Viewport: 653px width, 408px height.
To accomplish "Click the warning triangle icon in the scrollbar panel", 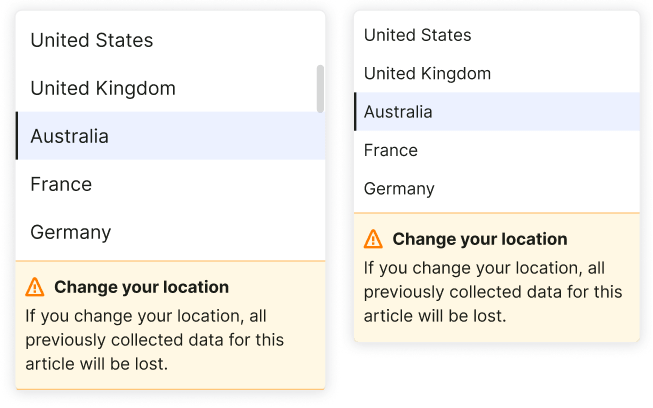I will [x=35, y=287].
